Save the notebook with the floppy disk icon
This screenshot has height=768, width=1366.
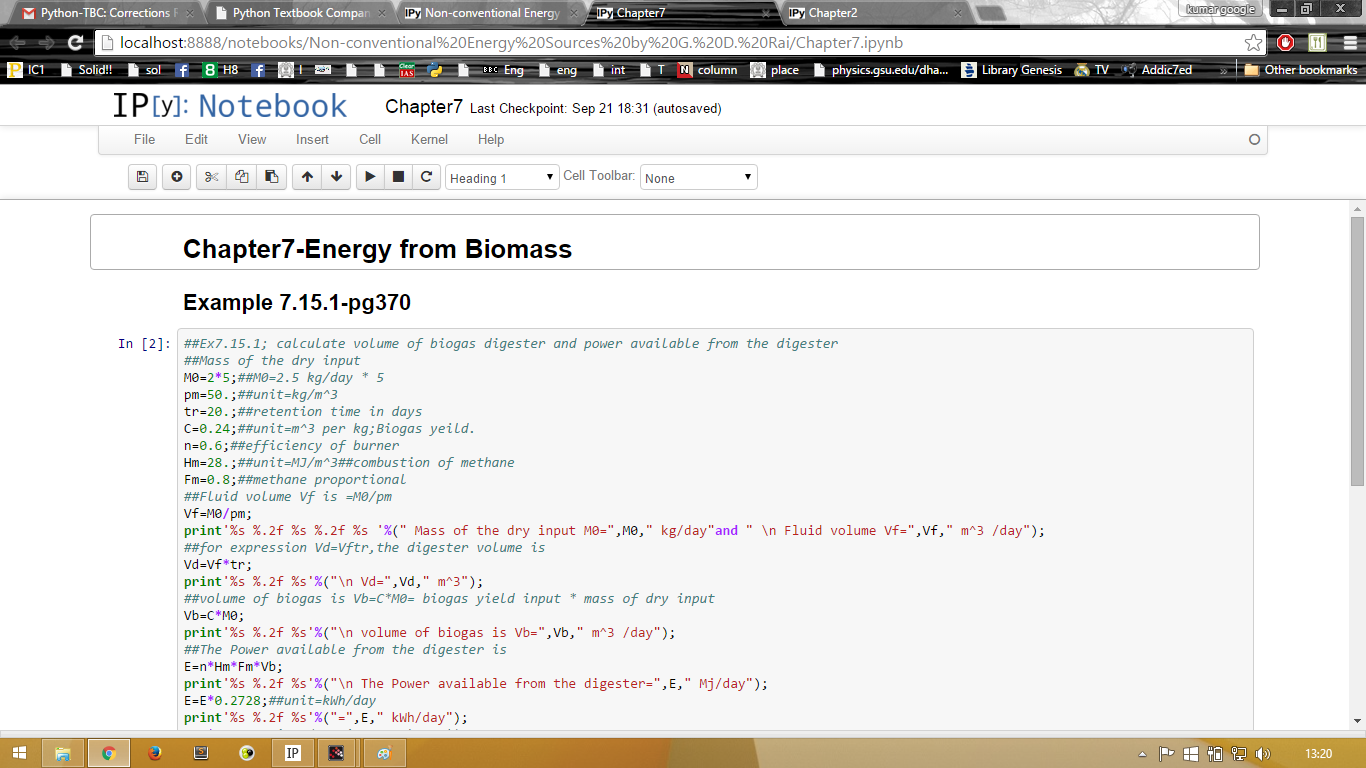pos(143,177)
